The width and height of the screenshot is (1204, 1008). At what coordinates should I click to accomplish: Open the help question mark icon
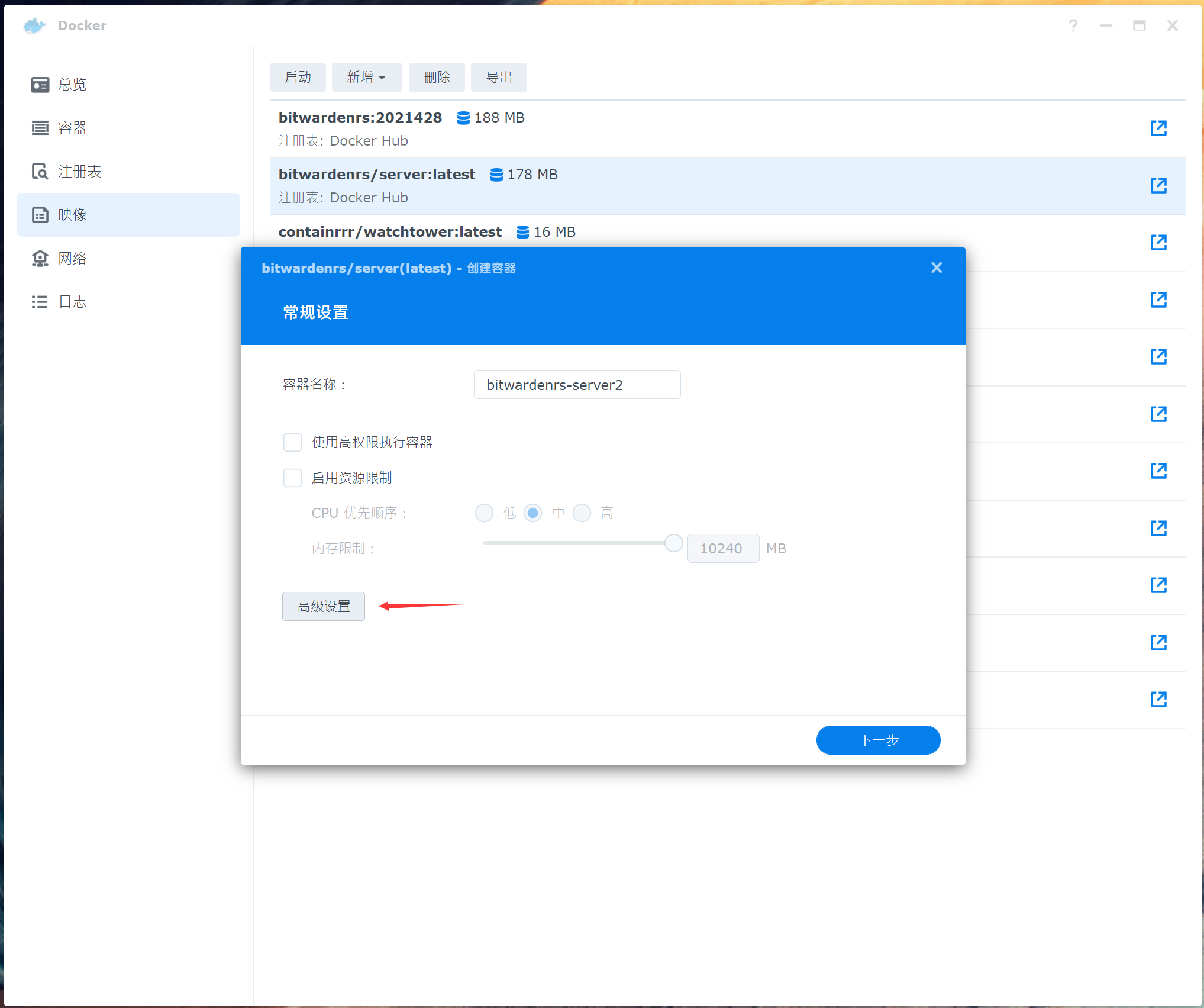click(1073, 25)
